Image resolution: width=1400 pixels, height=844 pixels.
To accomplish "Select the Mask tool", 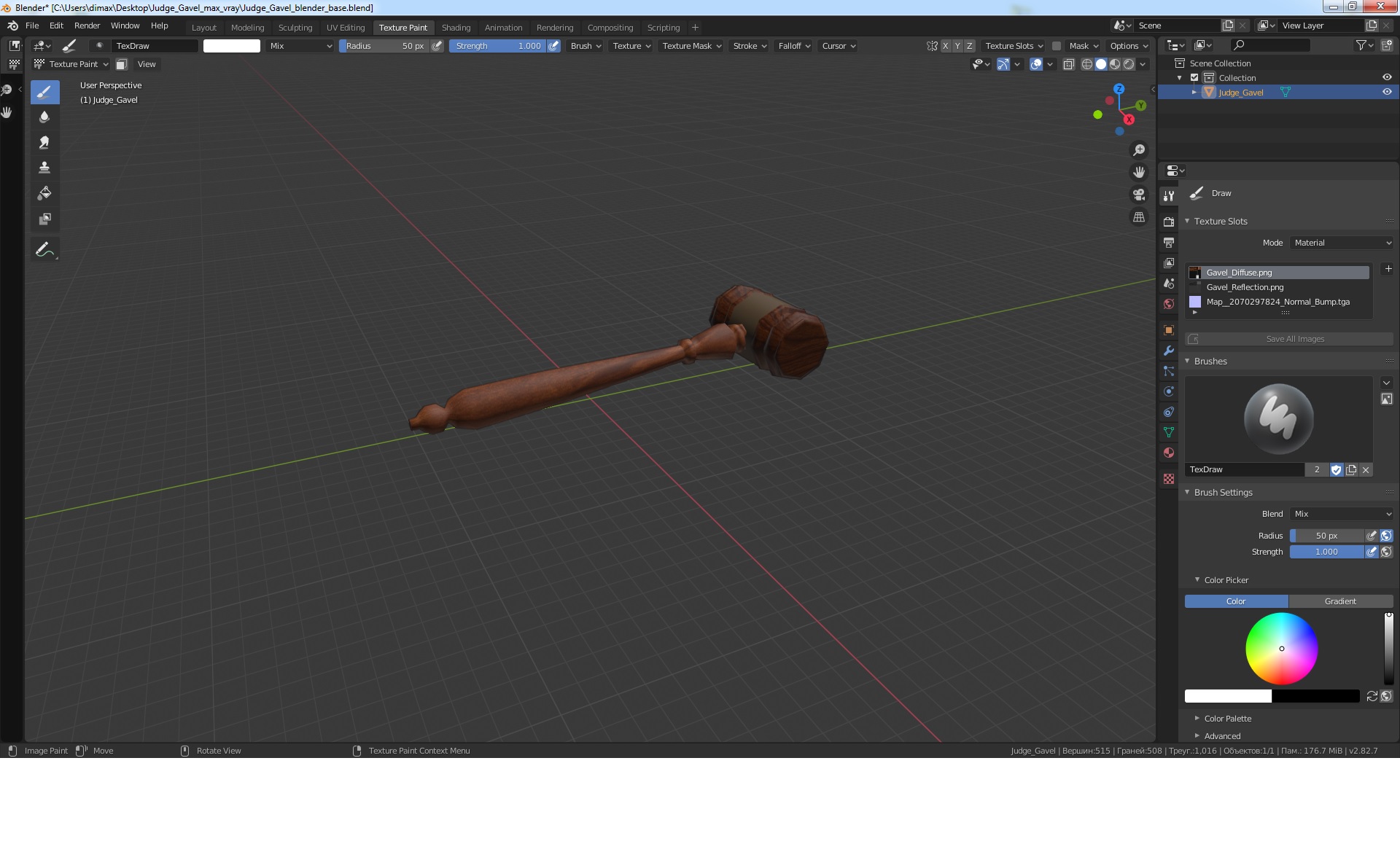I will click(x=44, y=219).
